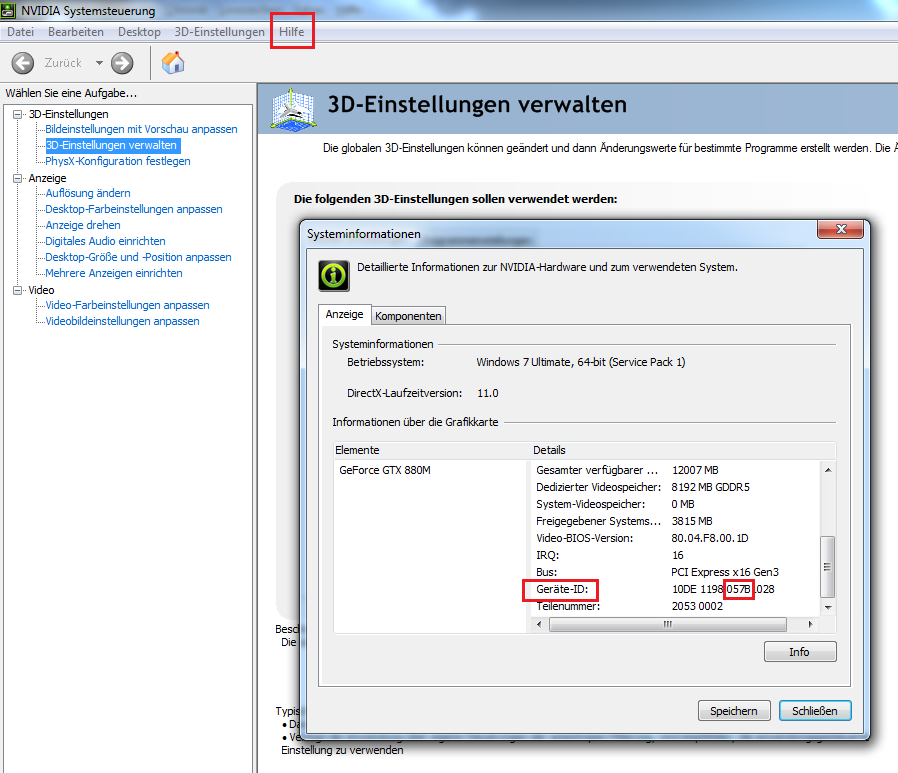Click the horizontal scrollbar thumb in details list
The width and height of the screenshot is (898, 773).
[668, 624]
